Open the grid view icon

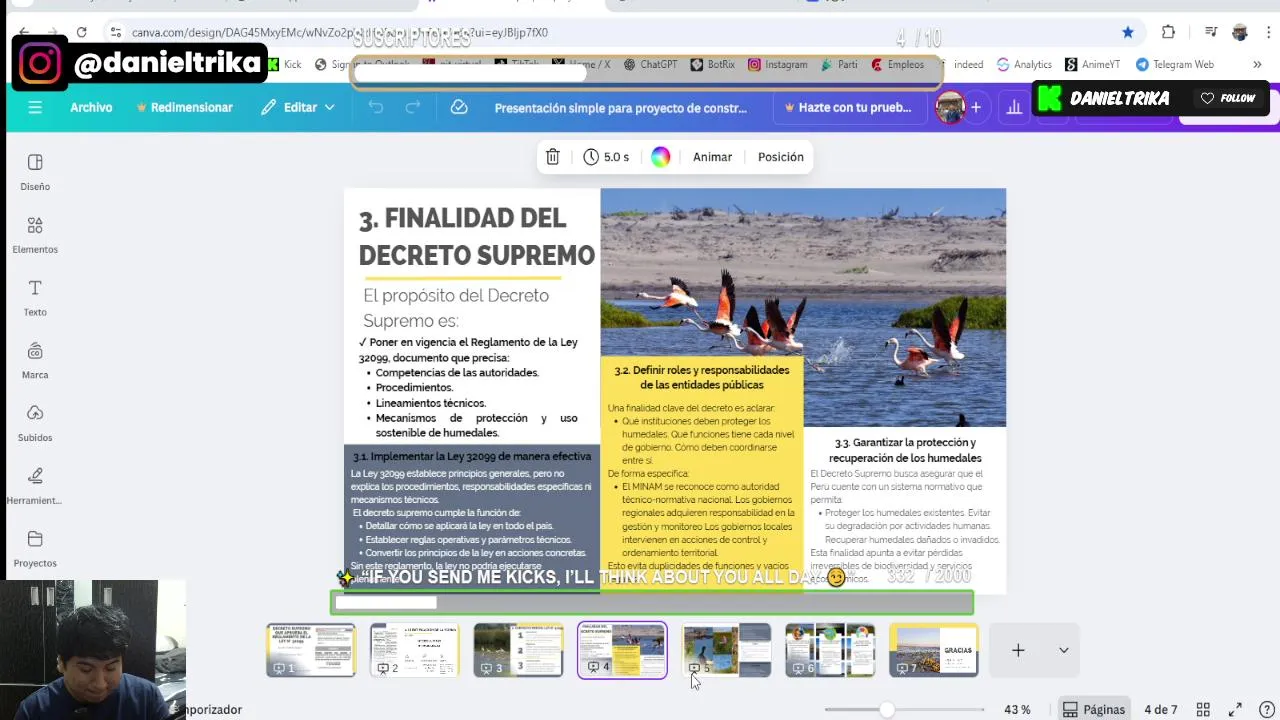point(1204,710)
